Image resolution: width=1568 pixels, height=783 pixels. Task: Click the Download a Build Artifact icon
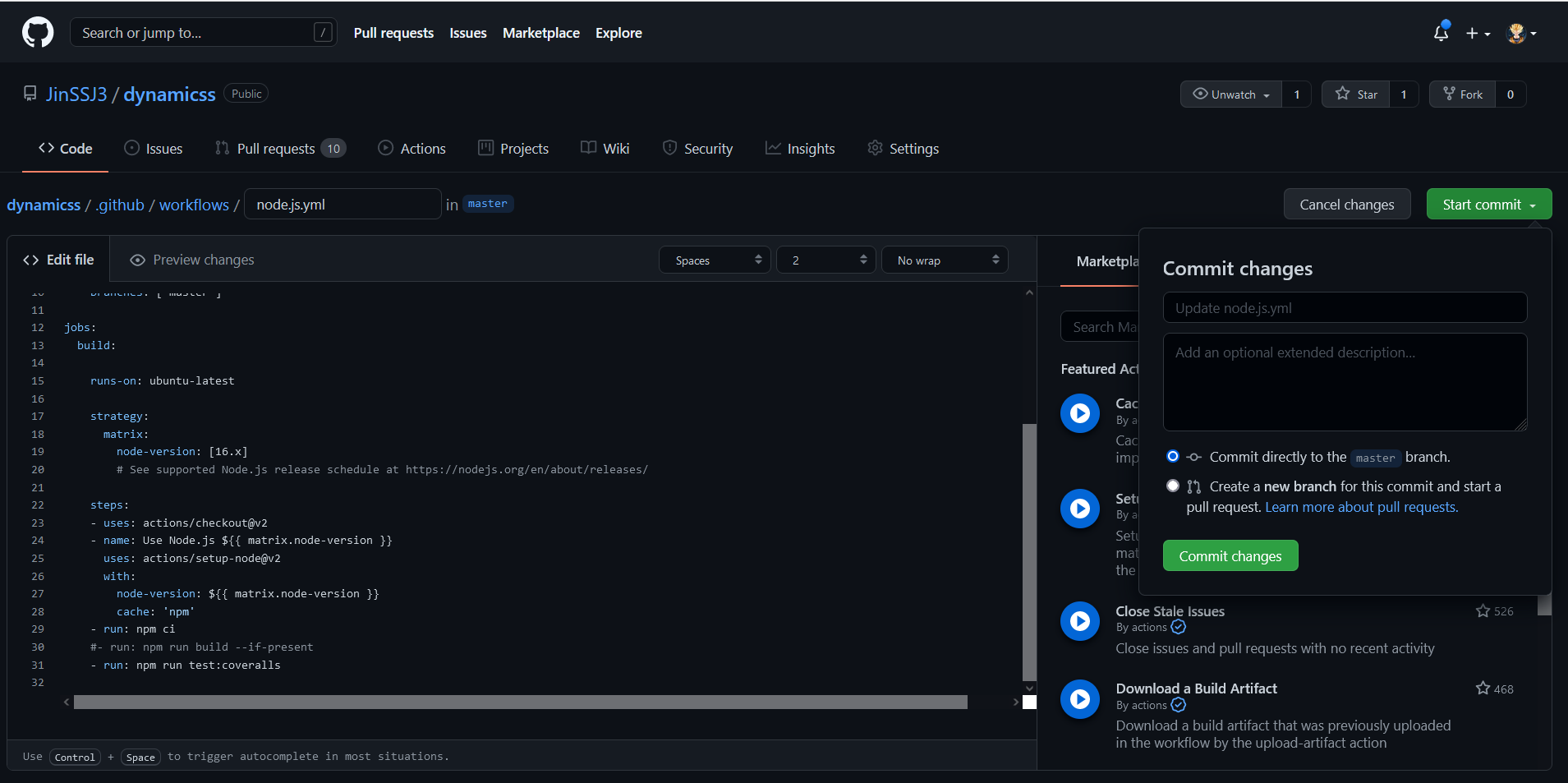coord(1079,699)
